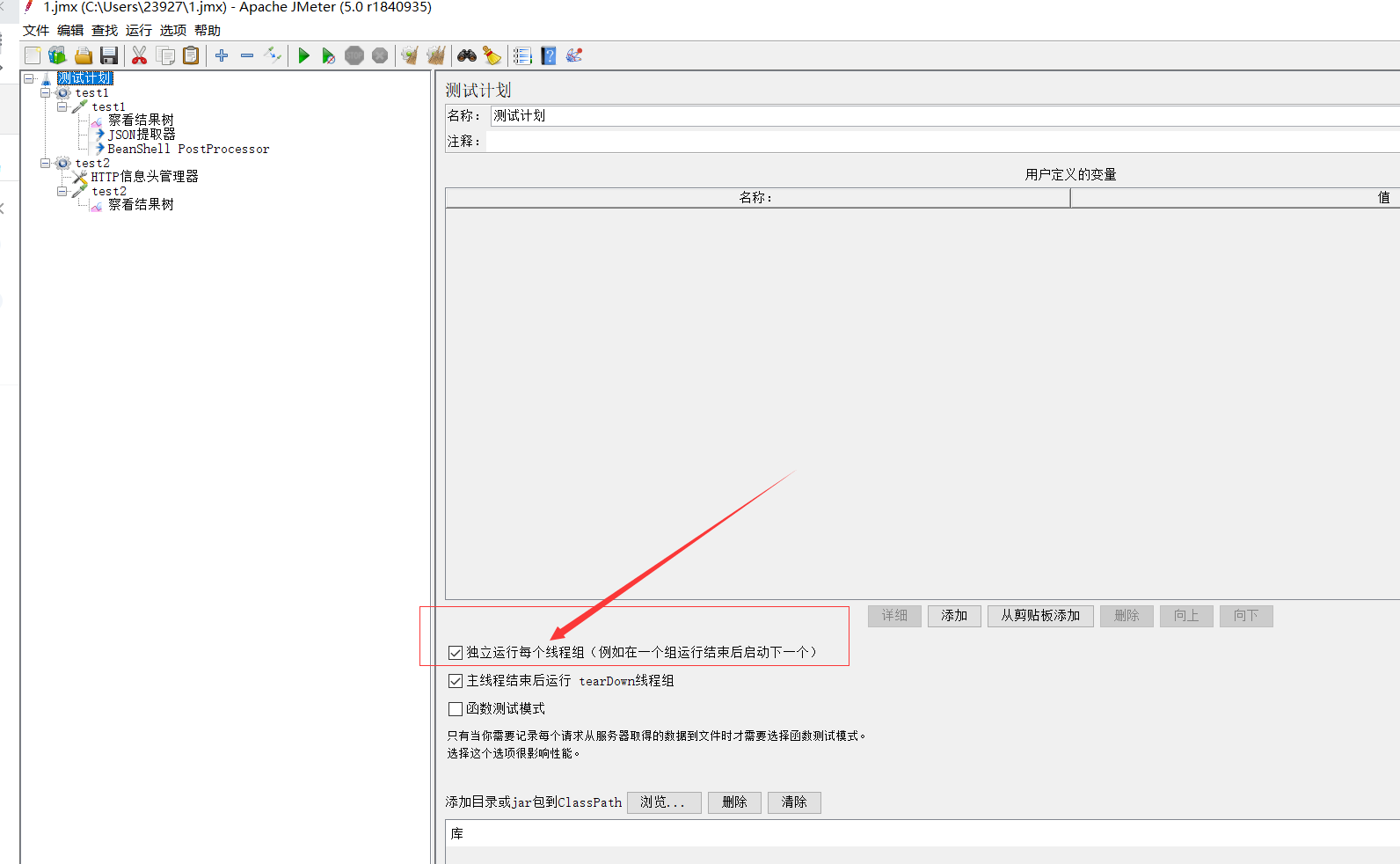Open the 文件 menu
The image size is (1400, 864).
[x=36, y=30]
